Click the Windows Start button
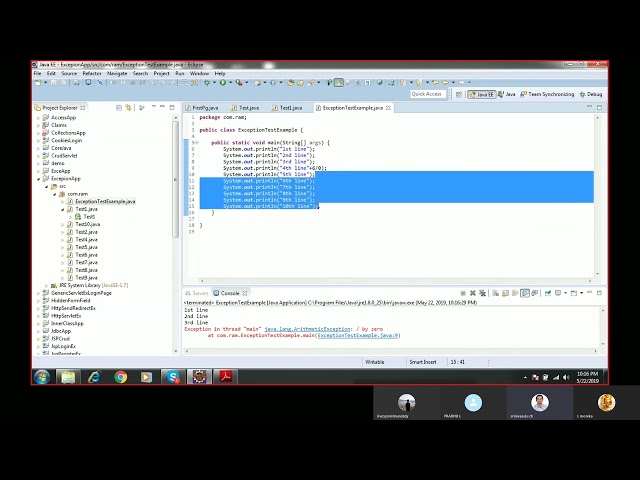Viewport: 640px width, 480px height. click(42, 377)
